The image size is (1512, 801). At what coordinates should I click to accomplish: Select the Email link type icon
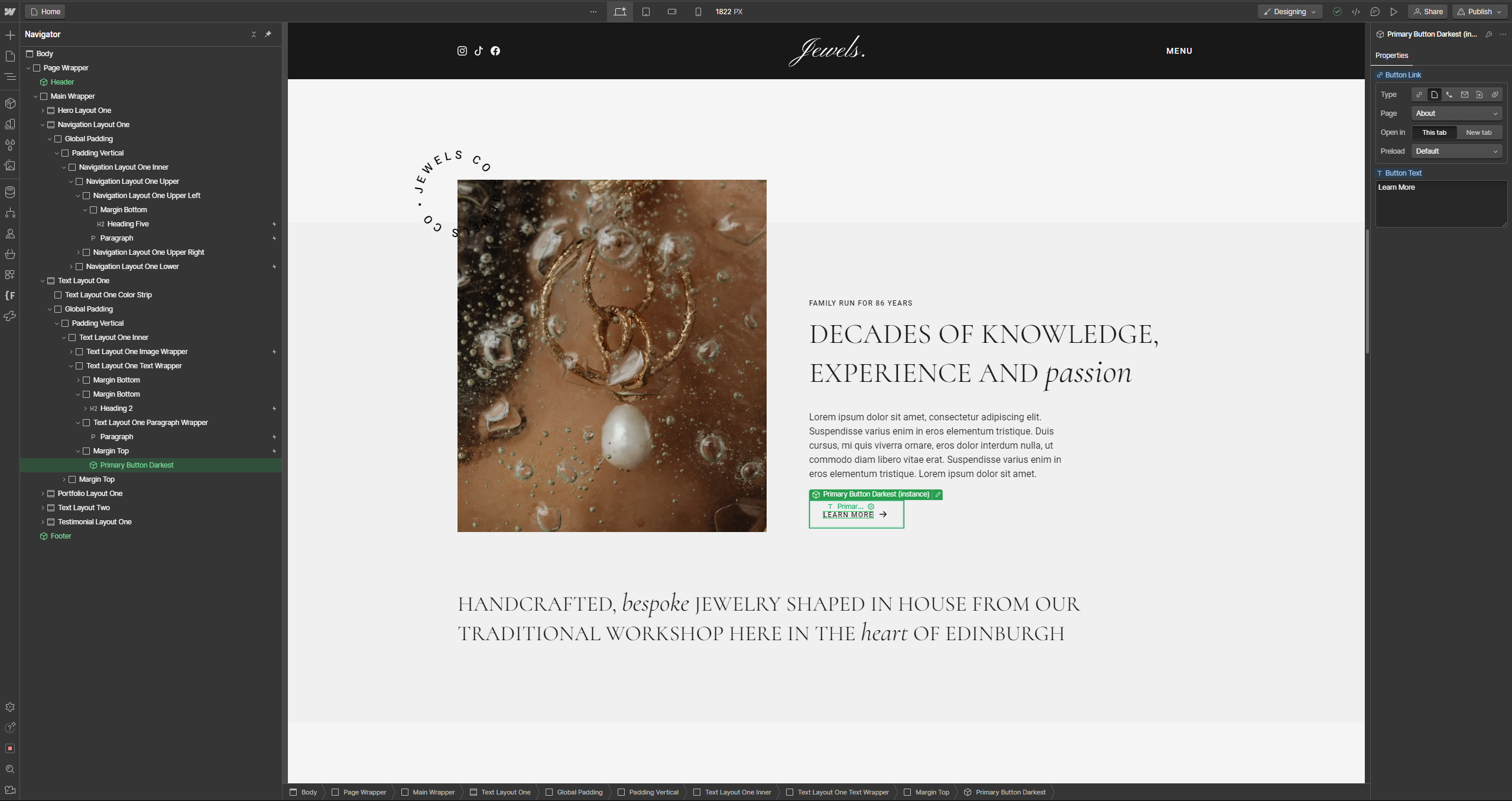pos(1464,95)
